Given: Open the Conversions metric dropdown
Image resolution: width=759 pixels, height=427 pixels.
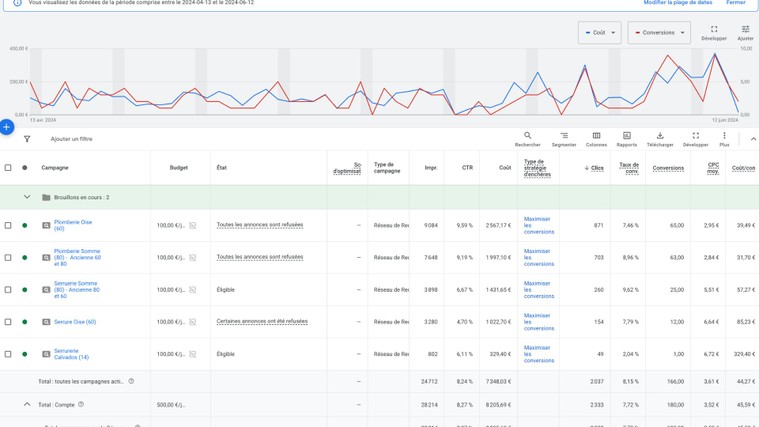Looking at the screenshot, I should (659, 33).
